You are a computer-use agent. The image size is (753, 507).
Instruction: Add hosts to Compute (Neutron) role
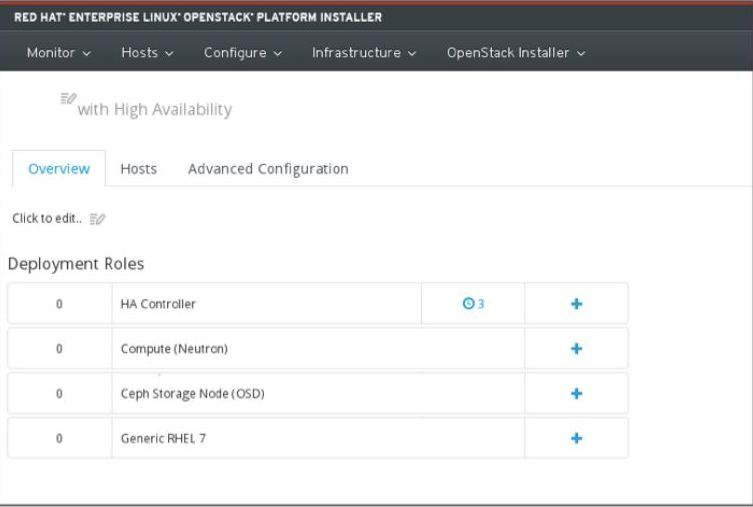coord(576,349)
